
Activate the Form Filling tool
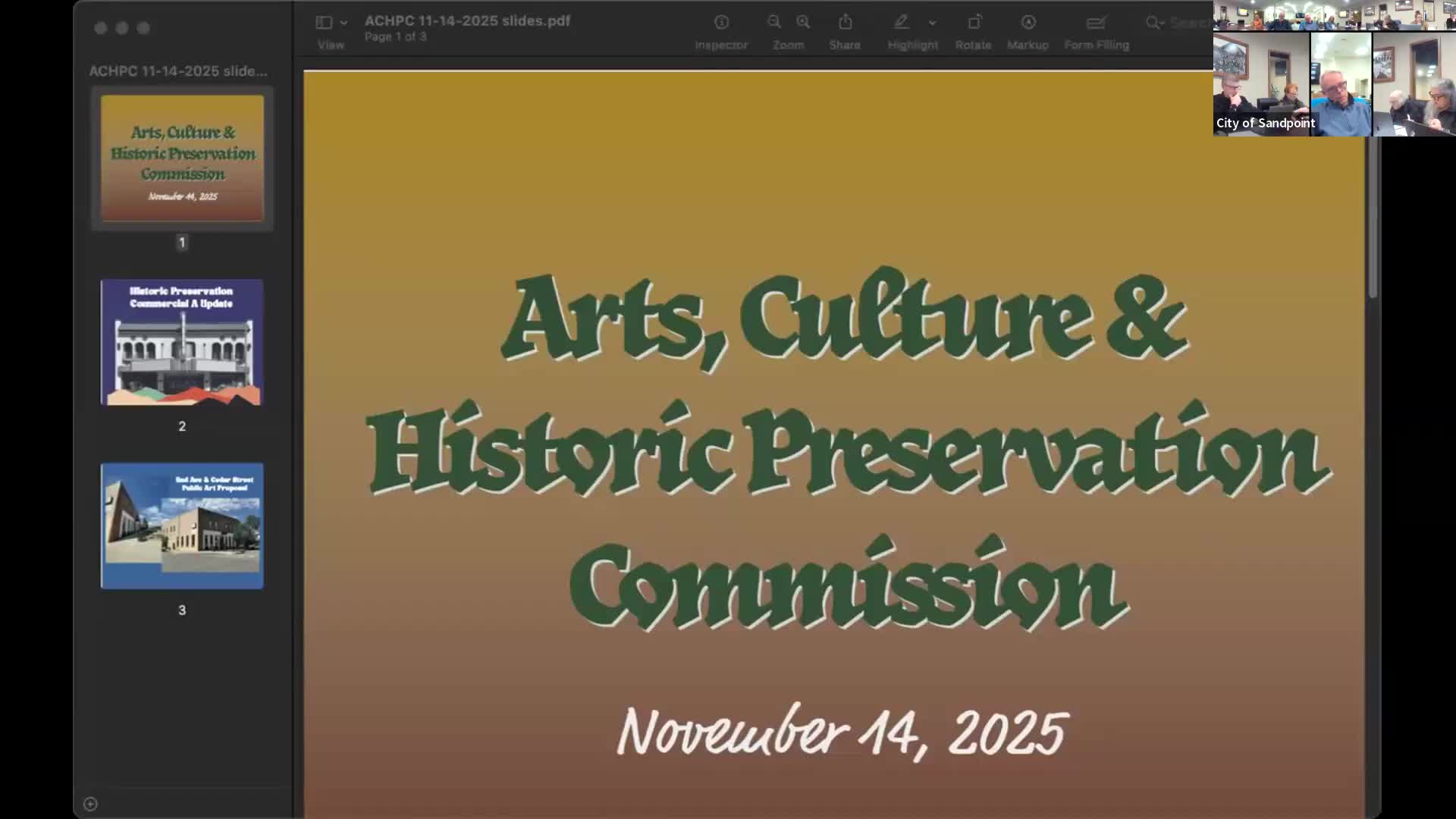click(1096, 22)
